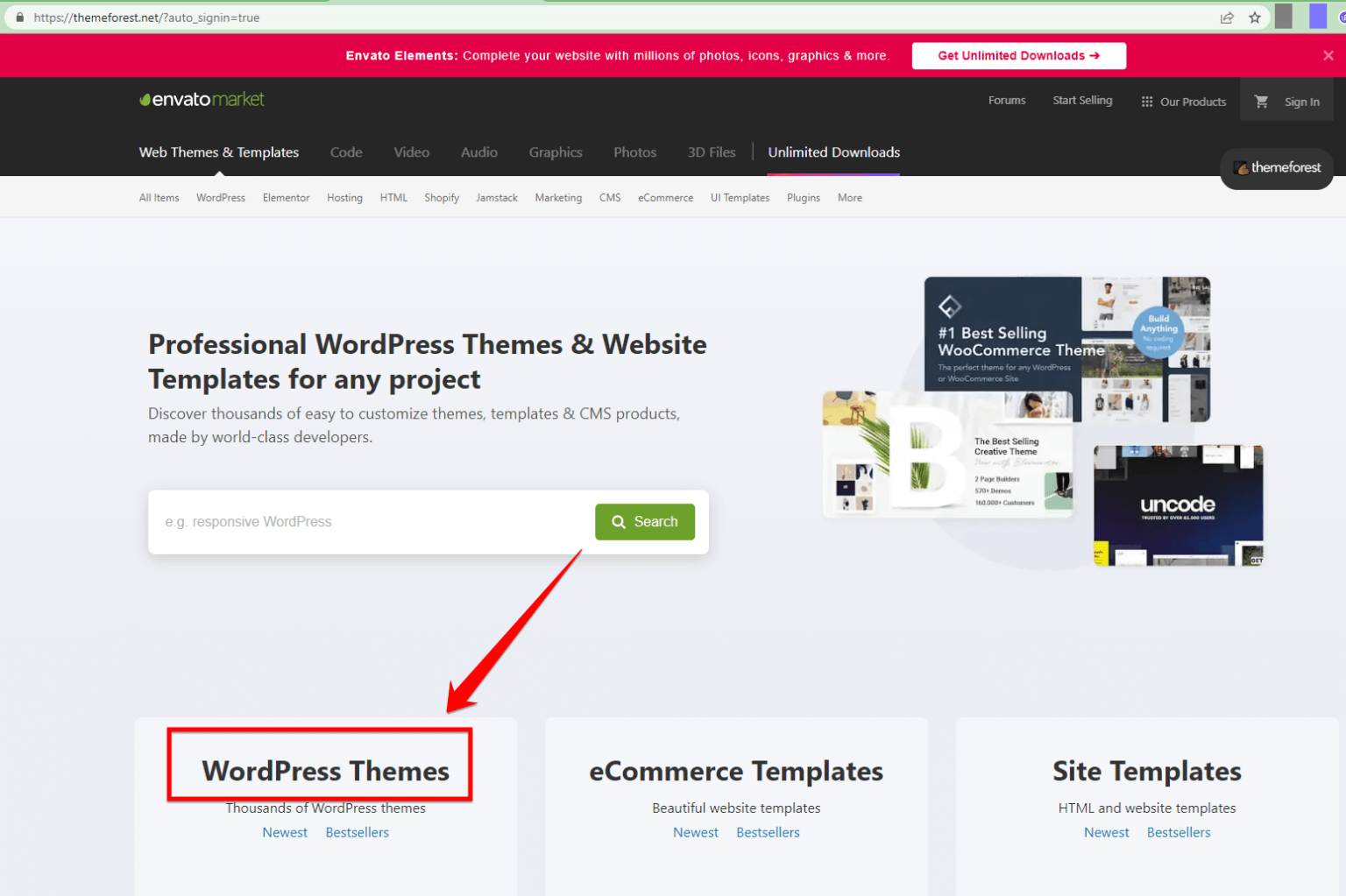Open eCommerce Templates heading
This screenshot has width=1346, height=896.
(x=736, y=771)
